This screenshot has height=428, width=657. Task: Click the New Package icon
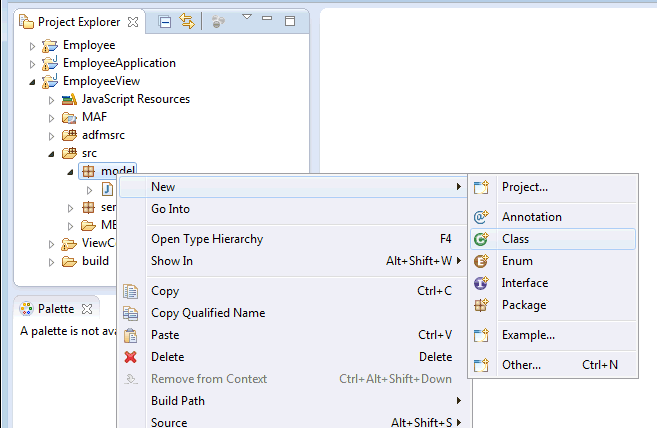click(481, 305)
